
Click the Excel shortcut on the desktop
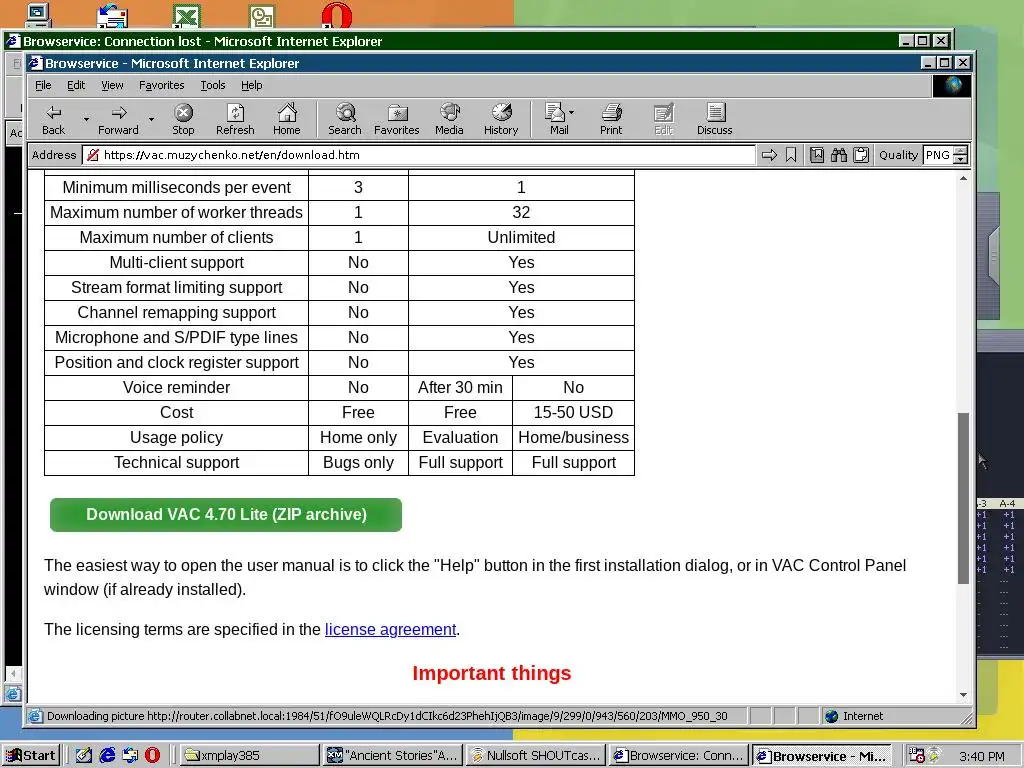(x=187, y=16)
